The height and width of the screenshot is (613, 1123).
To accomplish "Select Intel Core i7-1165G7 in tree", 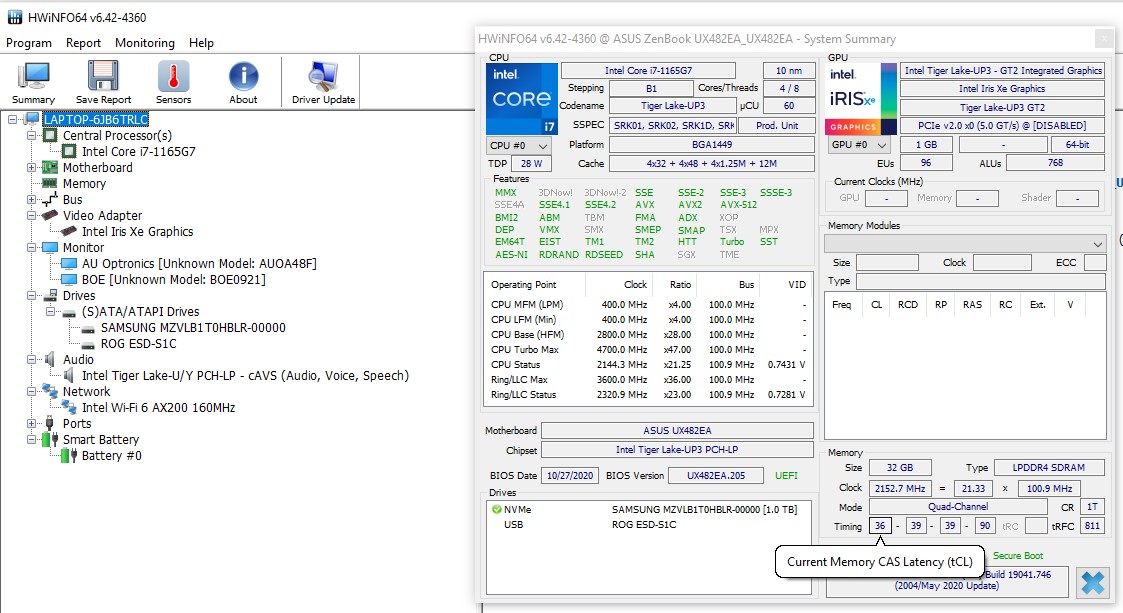I will 138,152.
